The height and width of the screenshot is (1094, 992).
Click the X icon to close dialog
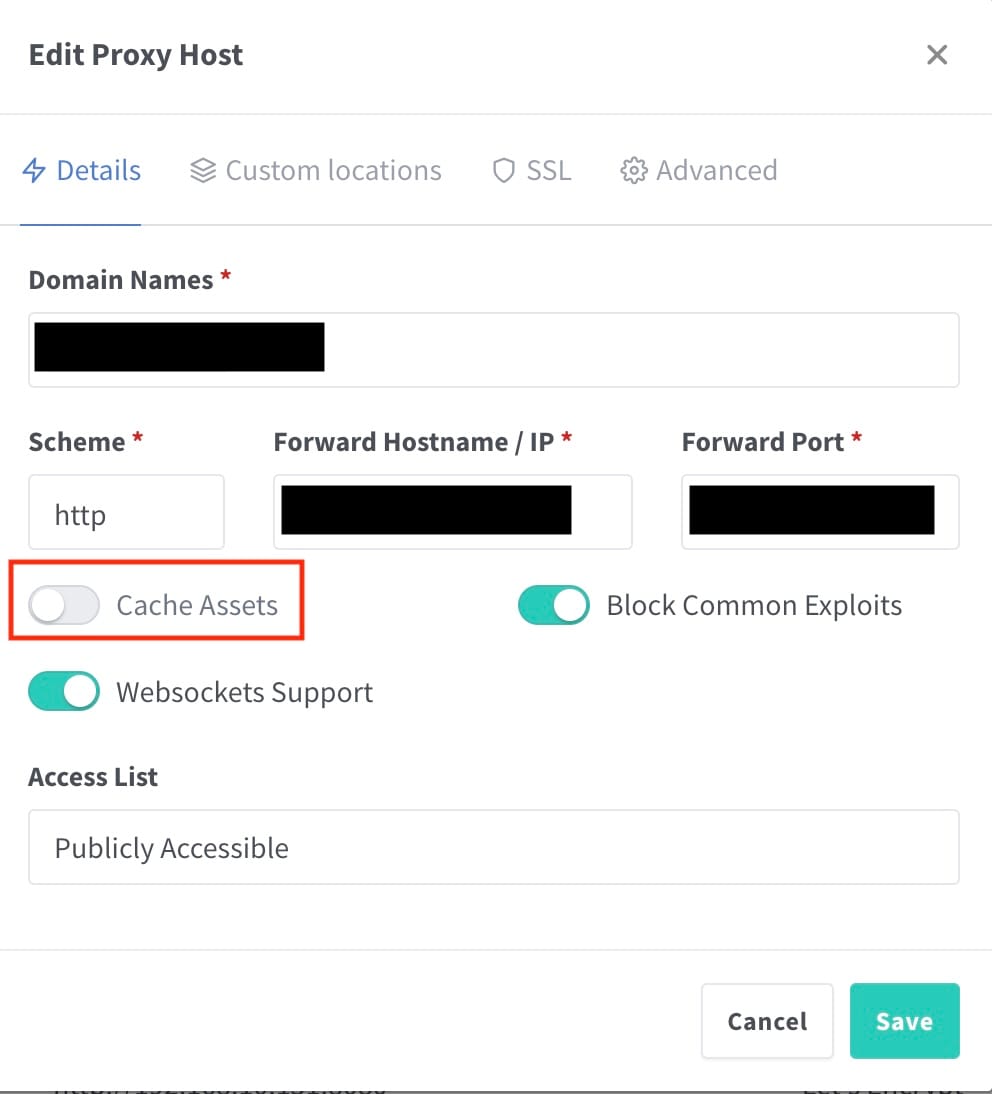coord(937,55)
